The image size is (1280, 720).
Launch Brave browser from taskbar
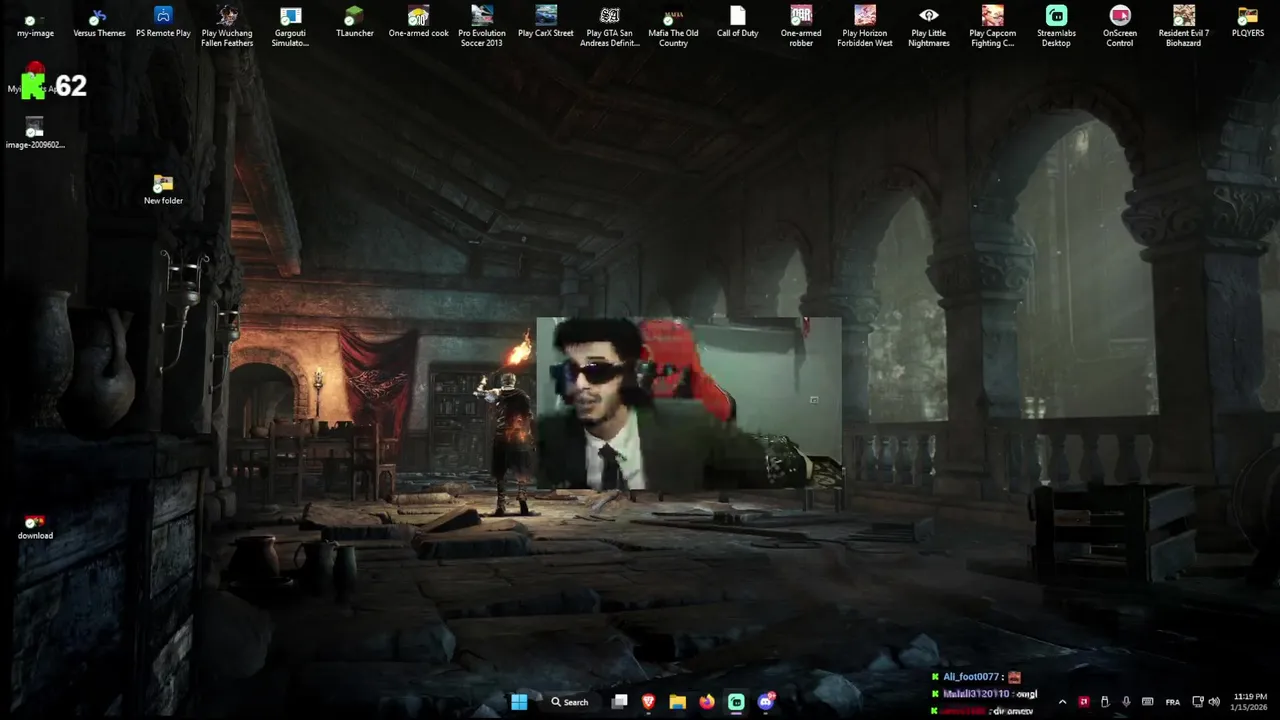tap(648, 702)
